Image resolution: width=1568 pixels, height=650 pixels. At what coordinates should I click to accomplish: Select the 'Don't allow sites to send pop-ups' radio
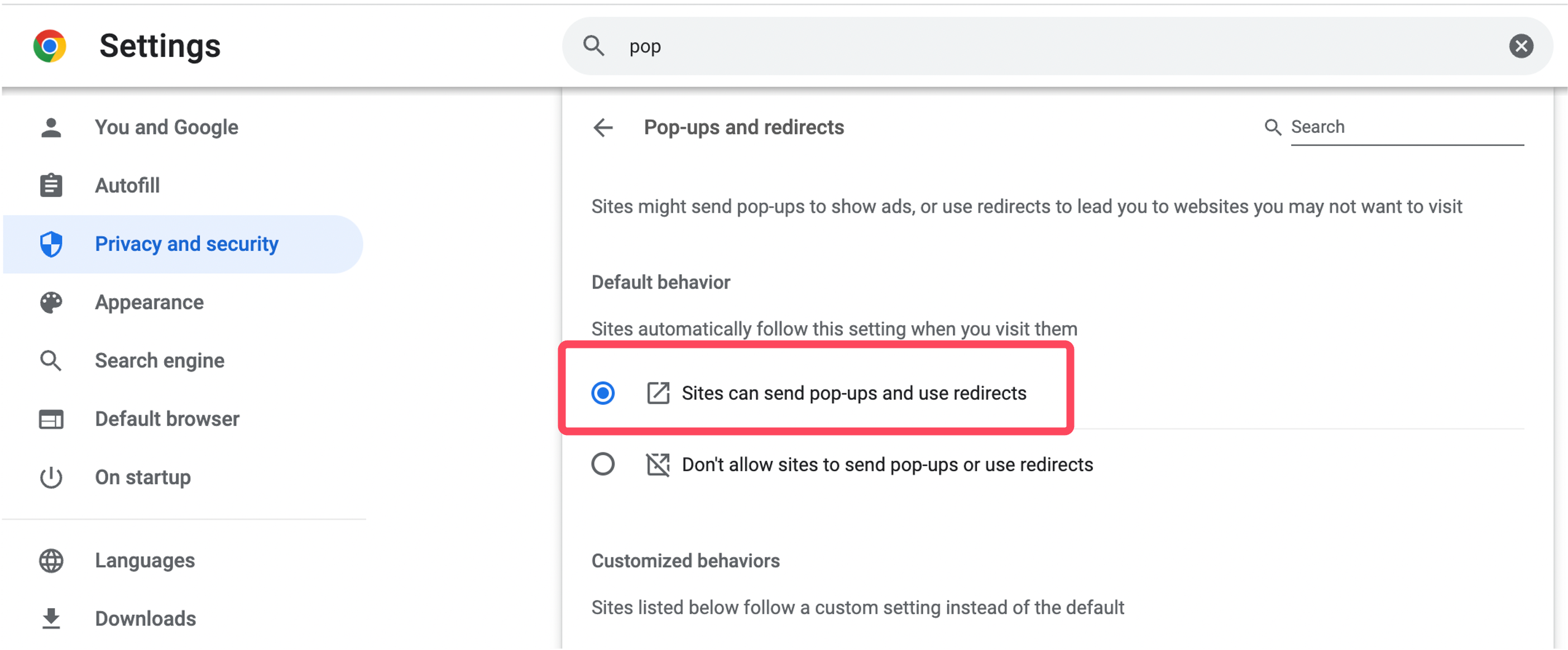click(603, 465)
